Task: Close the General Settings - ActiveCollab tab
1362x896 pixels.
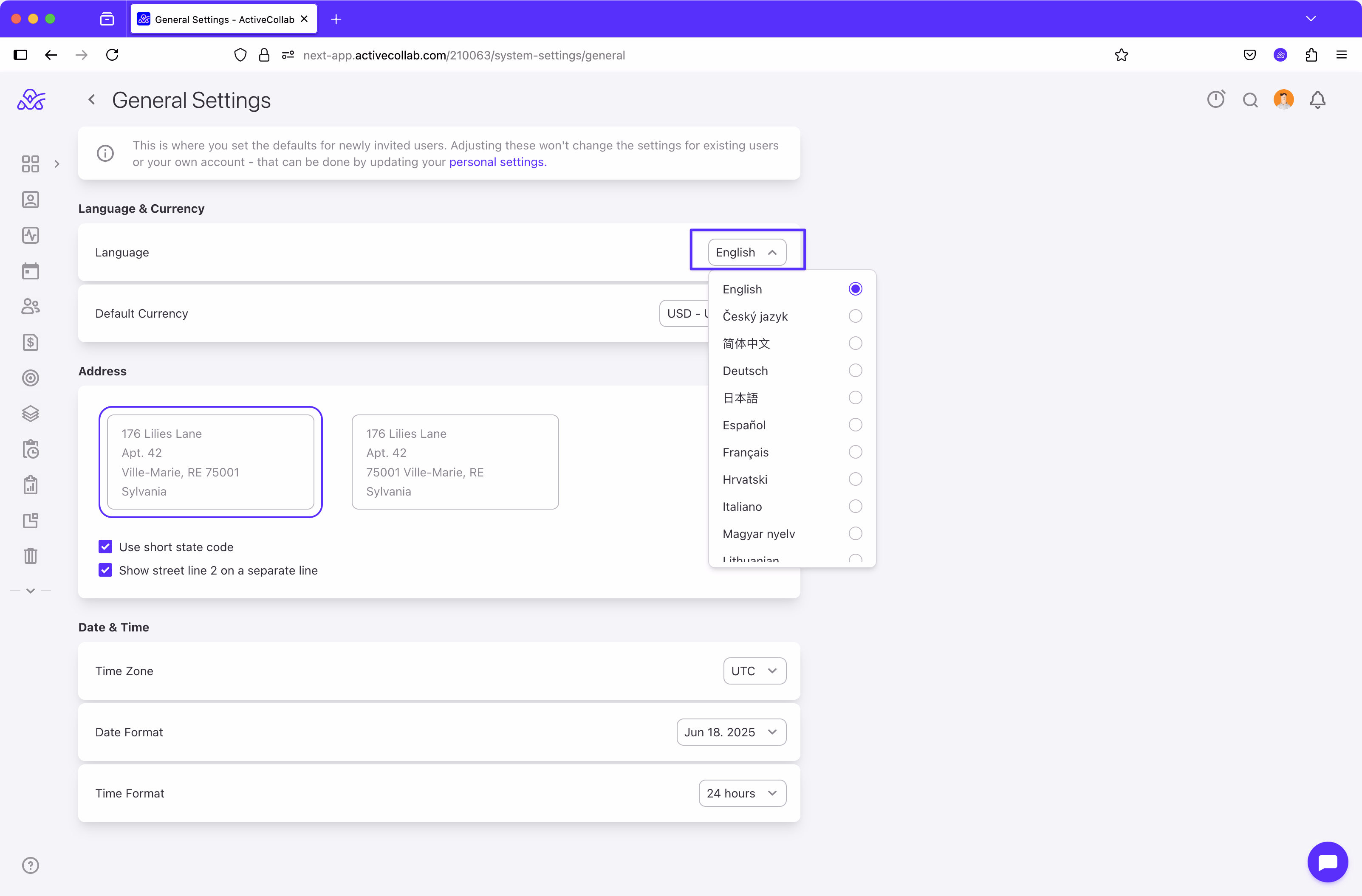Action: [305, 19]
